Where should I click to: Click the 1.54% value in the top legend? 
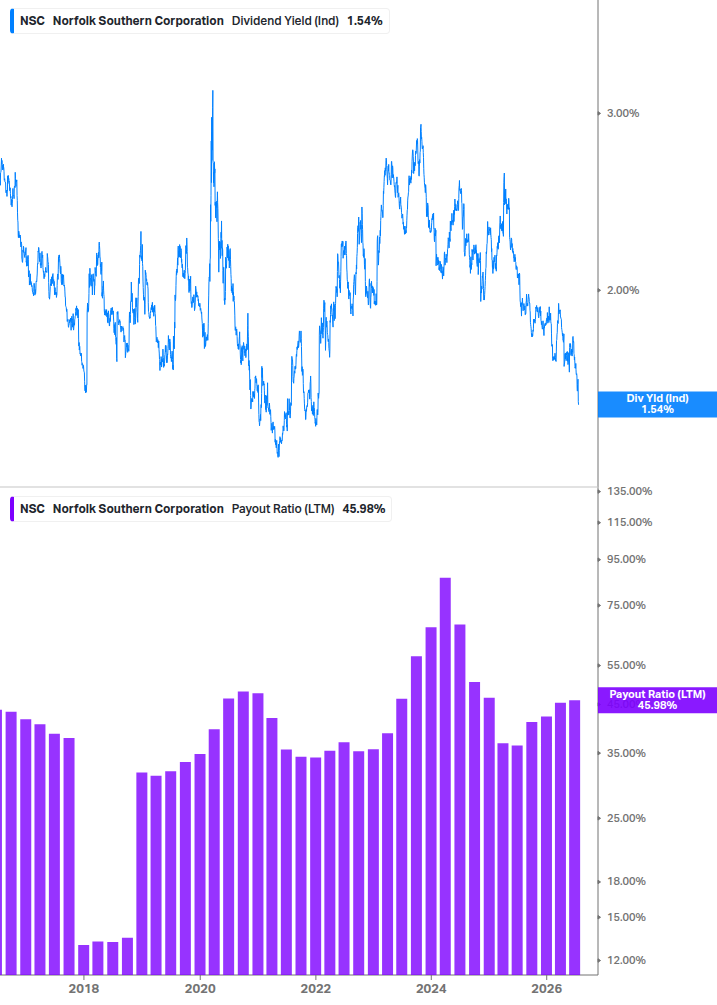pos(365,21)
